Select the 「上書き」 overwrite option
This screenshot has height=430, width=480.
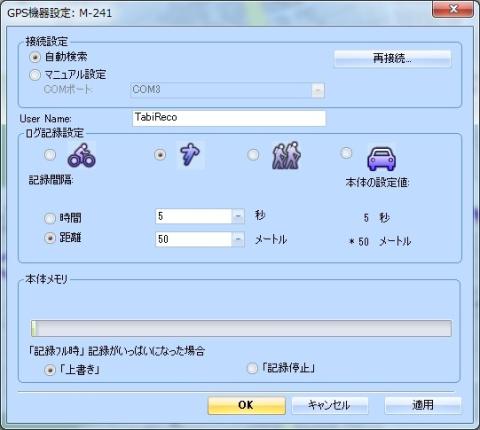pos(50,370)
